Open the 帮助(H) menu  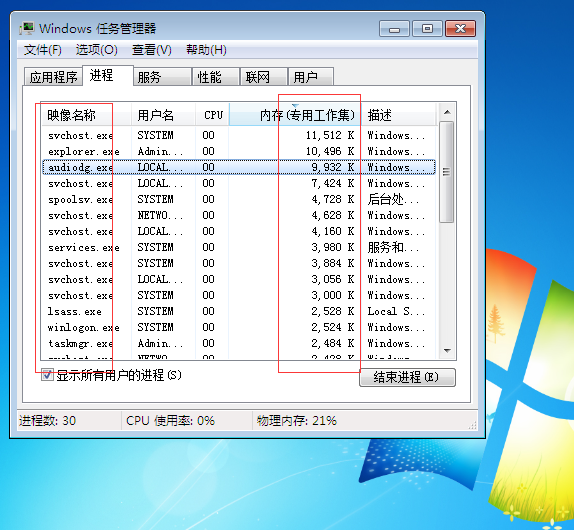point(206,50)
